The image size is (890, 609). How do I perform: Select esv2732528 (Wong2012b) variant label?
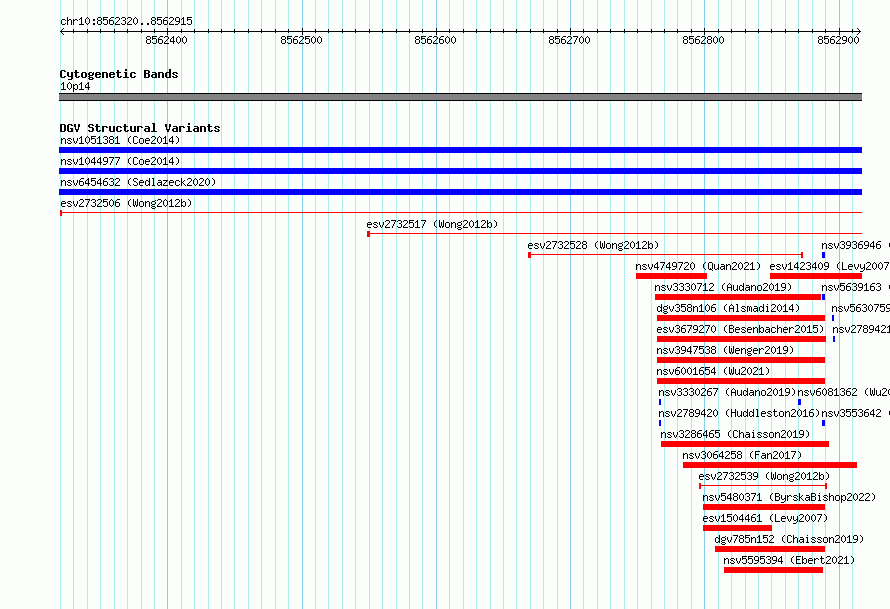pos(593,245)
